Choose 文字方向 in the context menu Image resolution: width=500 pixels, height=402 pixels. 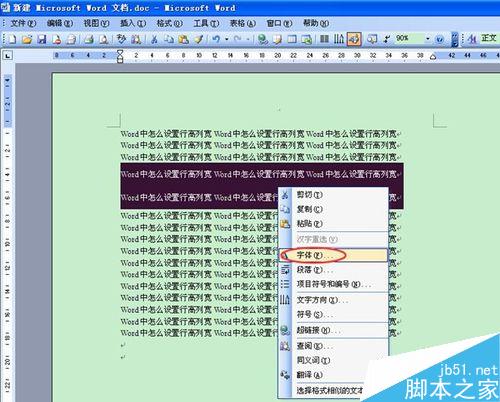pos(333,300)
